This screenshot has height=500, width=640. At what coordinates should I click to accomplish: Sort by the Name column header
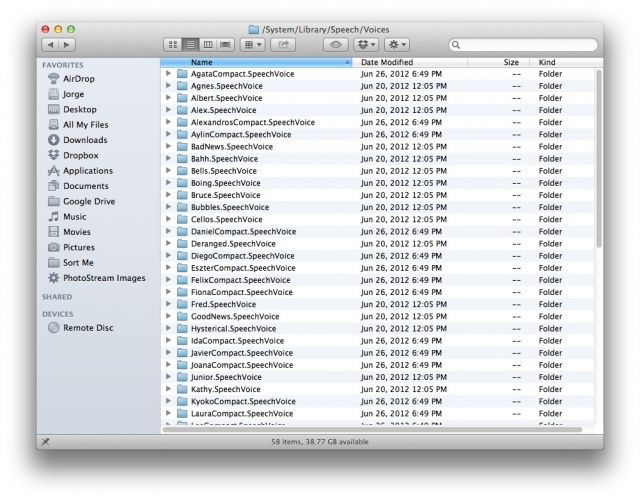(256, 62)
